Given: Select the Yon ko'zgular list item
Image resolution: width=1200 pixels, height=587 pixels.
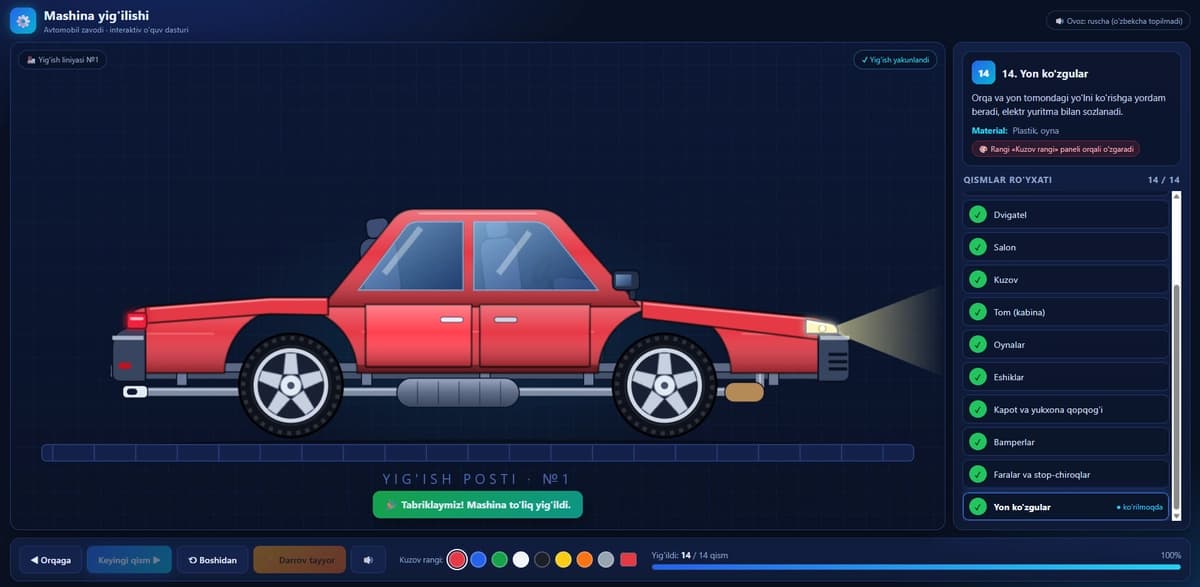Looking at the screenshot, I should click(x=1065, y=507).
